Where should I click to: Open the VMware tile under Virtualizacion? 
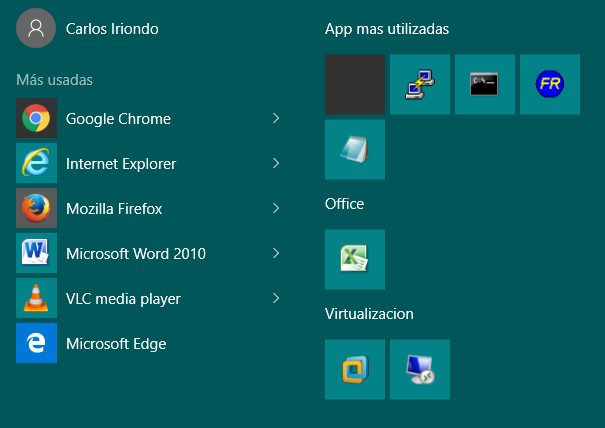coord(354,369)
